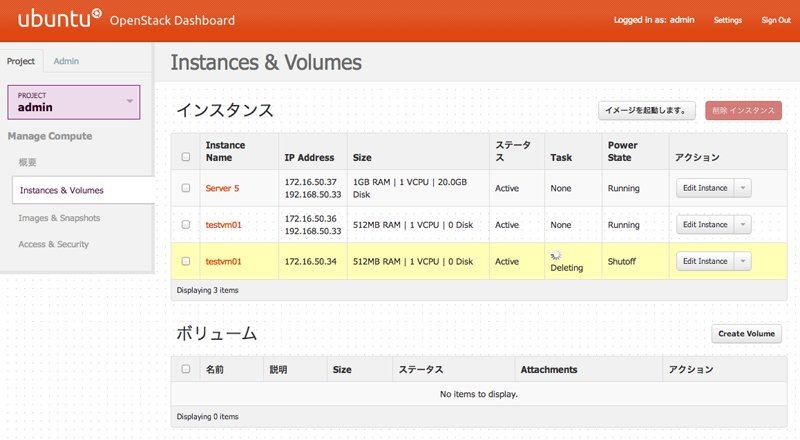Open the PROJECT admin dropdown
The height and width of the screenshot is (440, 800).
[x=74, y=102]
